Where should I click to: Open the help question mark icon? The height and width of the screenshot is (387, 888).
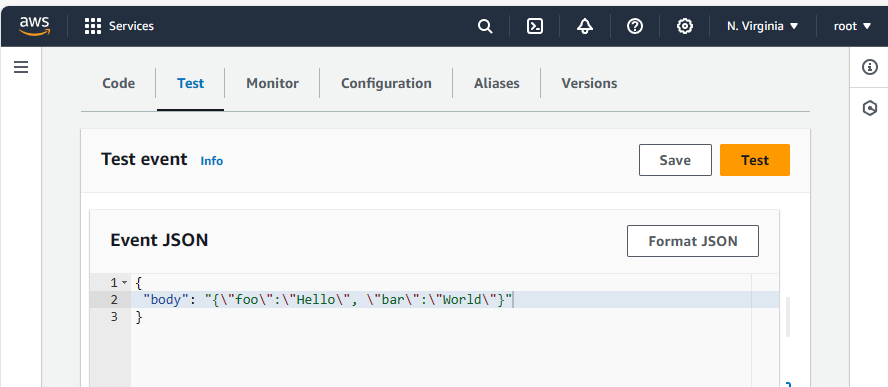click(x=635, y=26)
